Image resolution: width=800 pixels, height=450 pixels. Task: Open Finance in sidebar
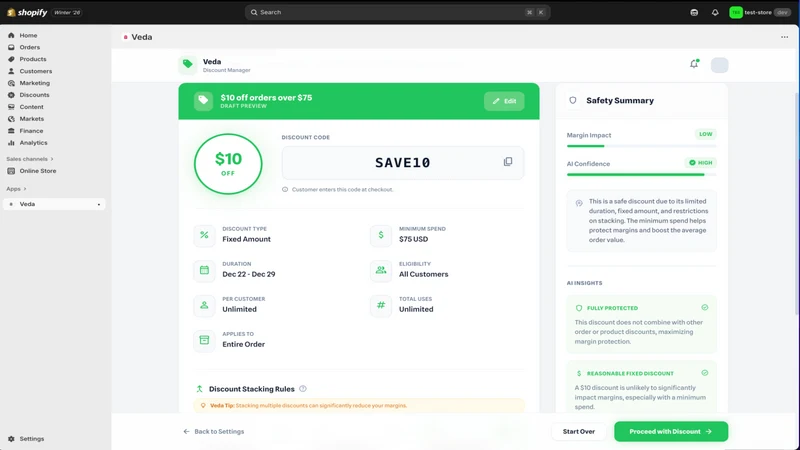coord(31,131)
